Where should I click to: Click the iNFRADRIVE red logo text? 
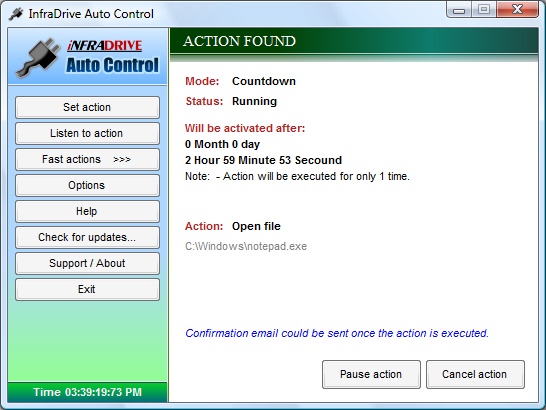[x=104, y=46]
